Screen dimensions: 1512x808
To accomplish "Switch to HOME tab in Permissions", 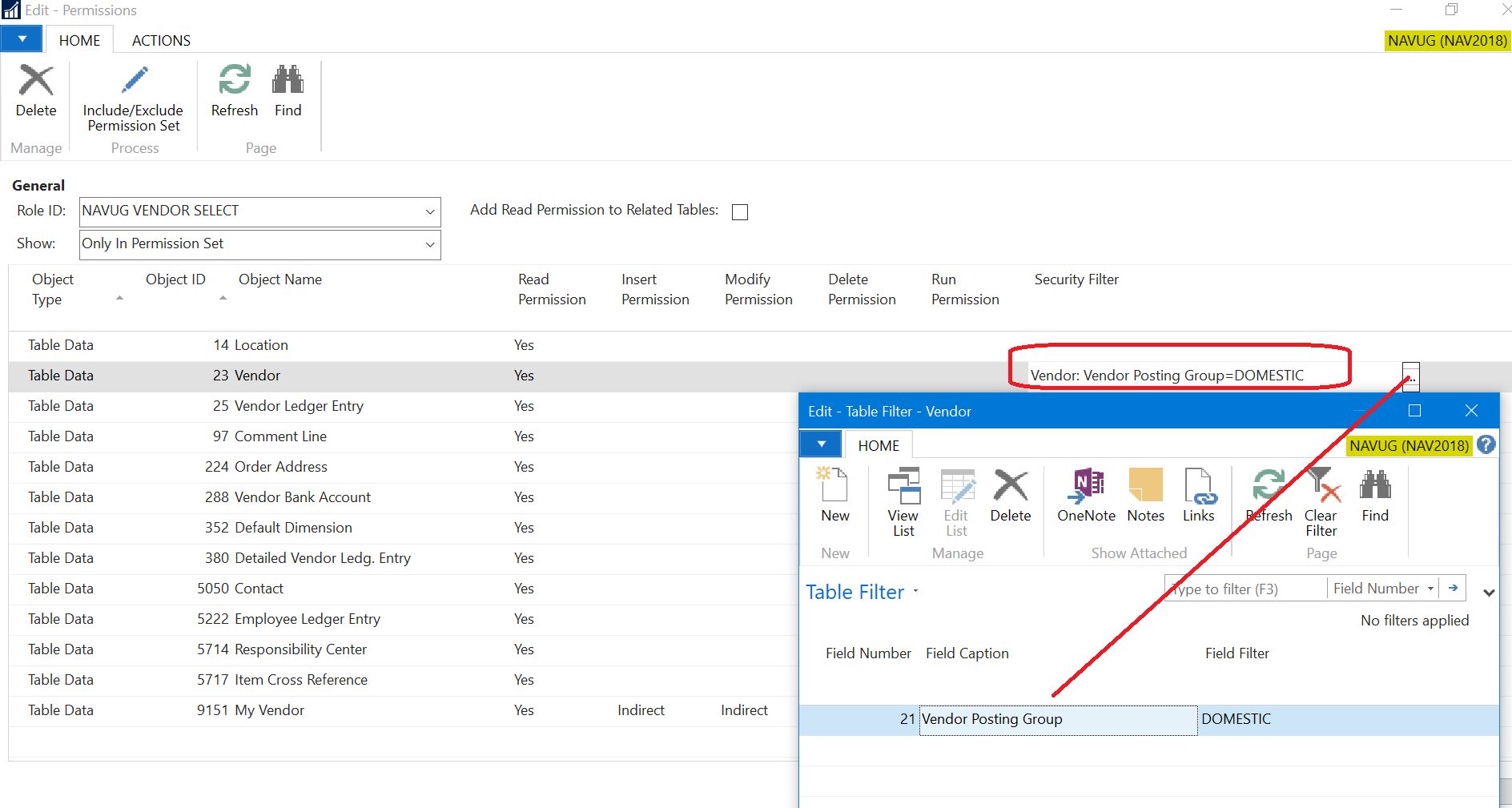I will [80, 40].
